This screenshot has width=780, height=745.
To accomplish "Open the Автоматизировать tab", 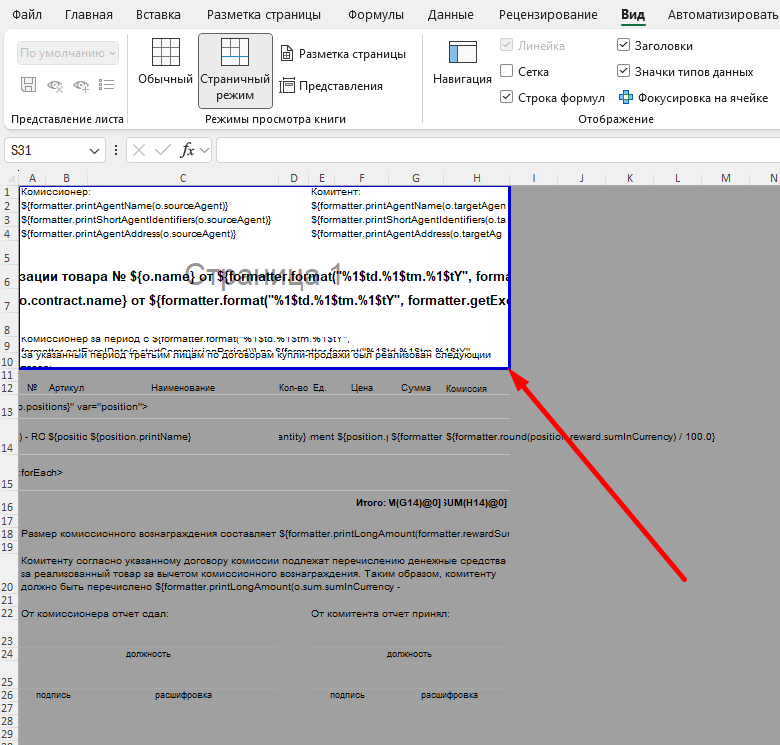I will click(723, 15).
